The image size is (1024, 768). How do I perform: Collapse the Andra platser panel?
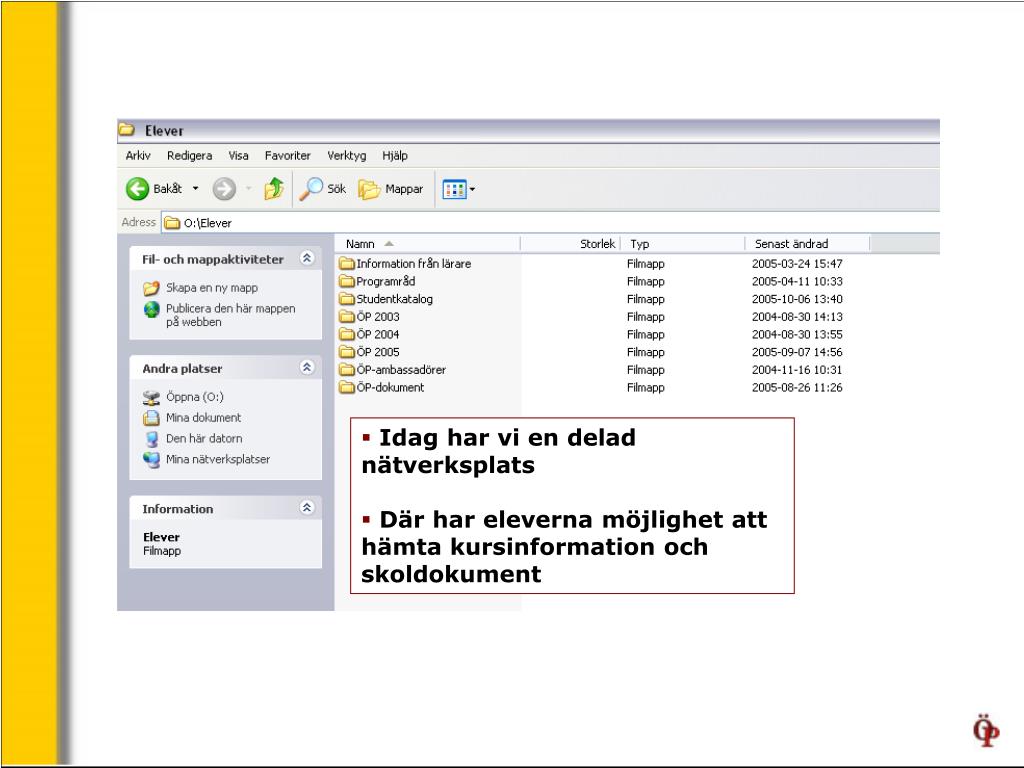pos(307,367)
